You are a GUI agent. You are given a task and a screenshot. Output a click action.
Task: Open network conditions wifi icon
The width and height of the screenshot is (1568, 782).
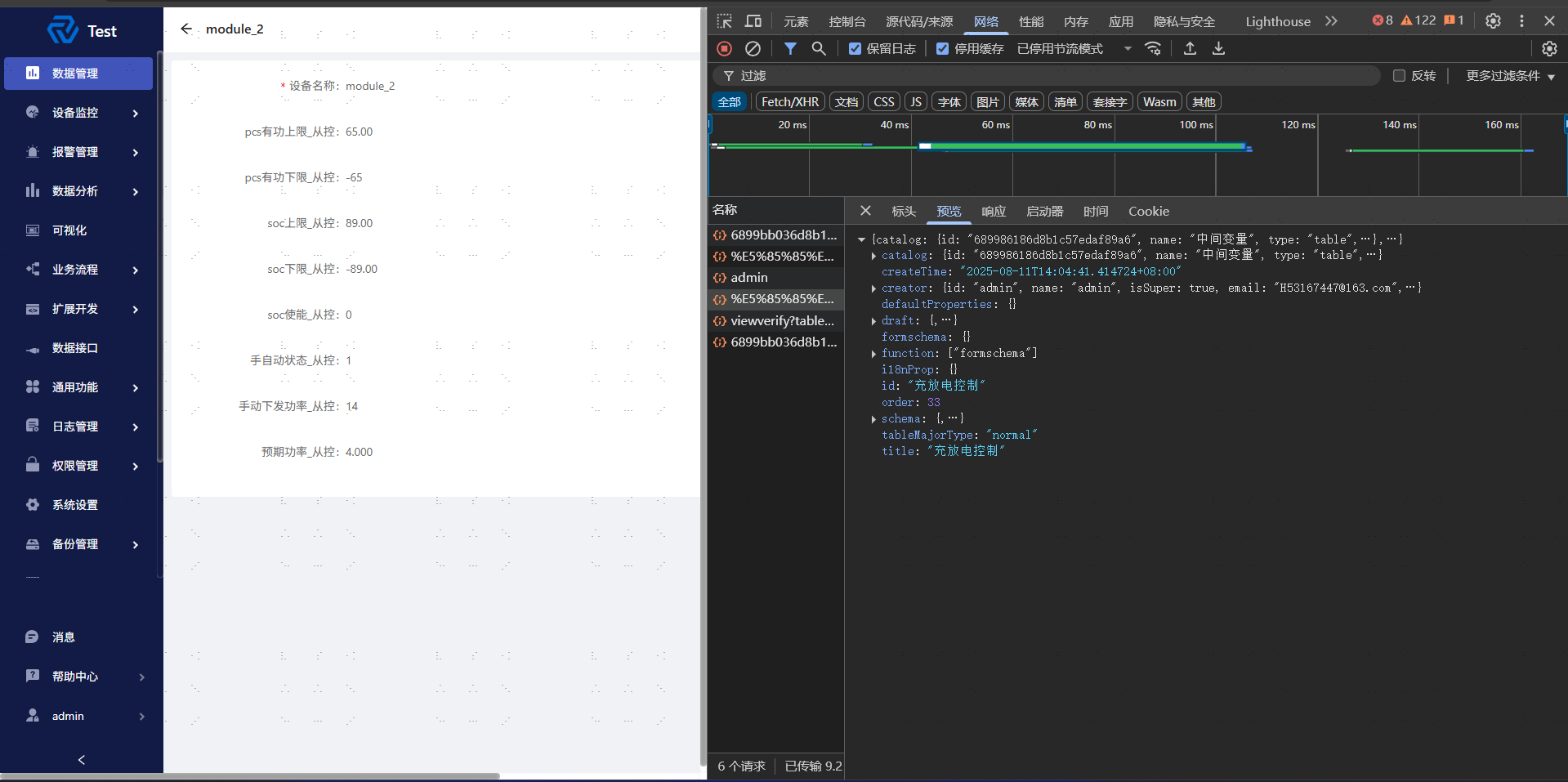1153,48
